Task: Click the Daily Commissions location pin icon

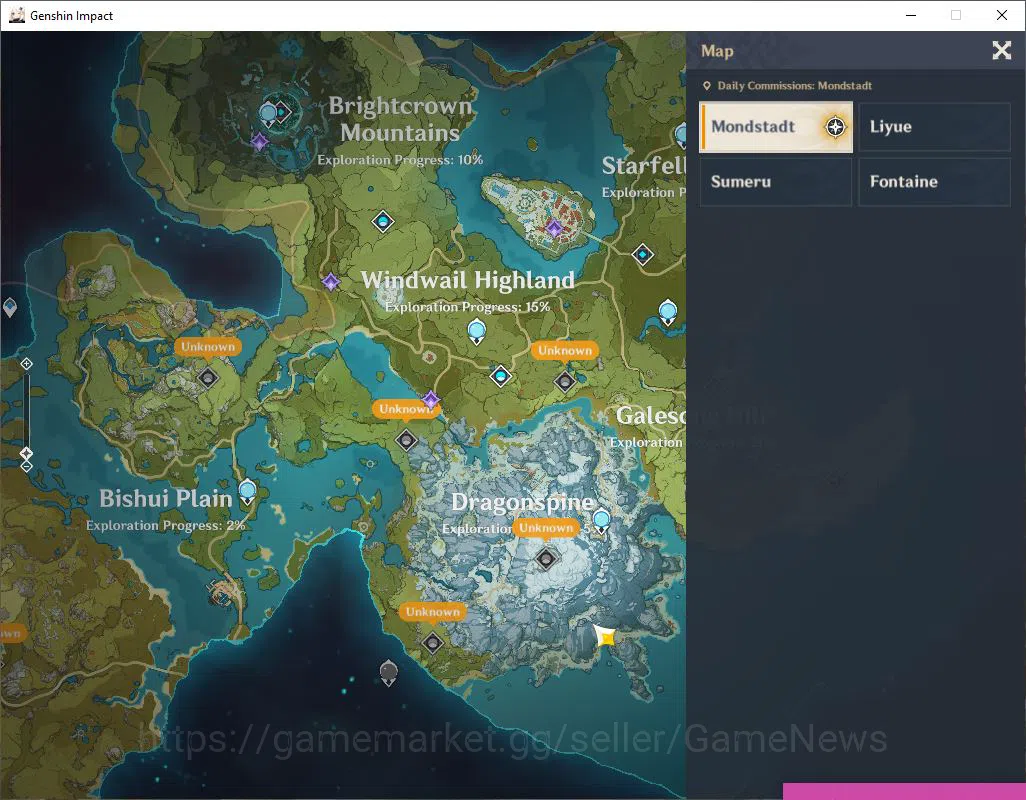Action: (x=707, y=86)
